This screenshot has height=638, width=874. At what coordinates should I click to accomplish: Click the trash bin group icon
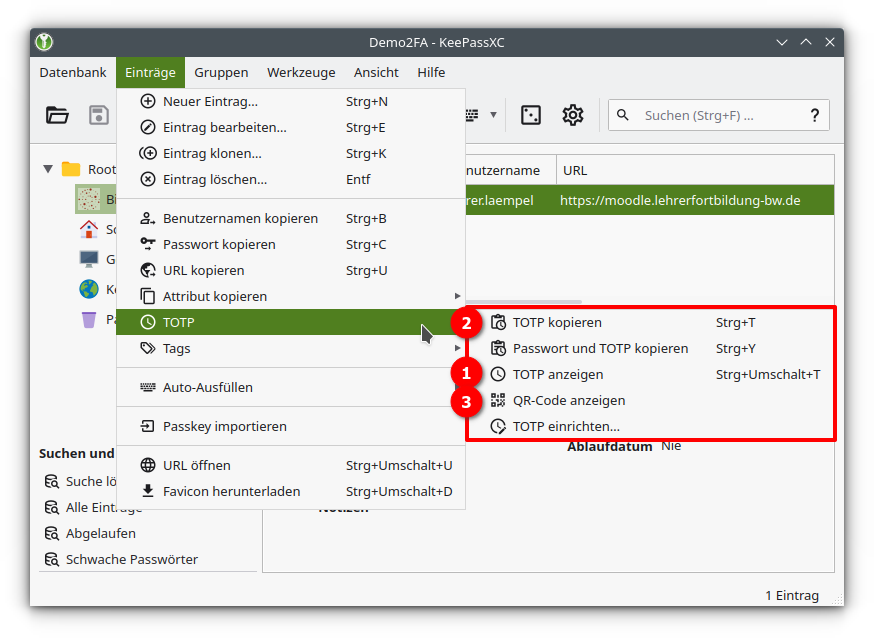[x=89, y=320]
